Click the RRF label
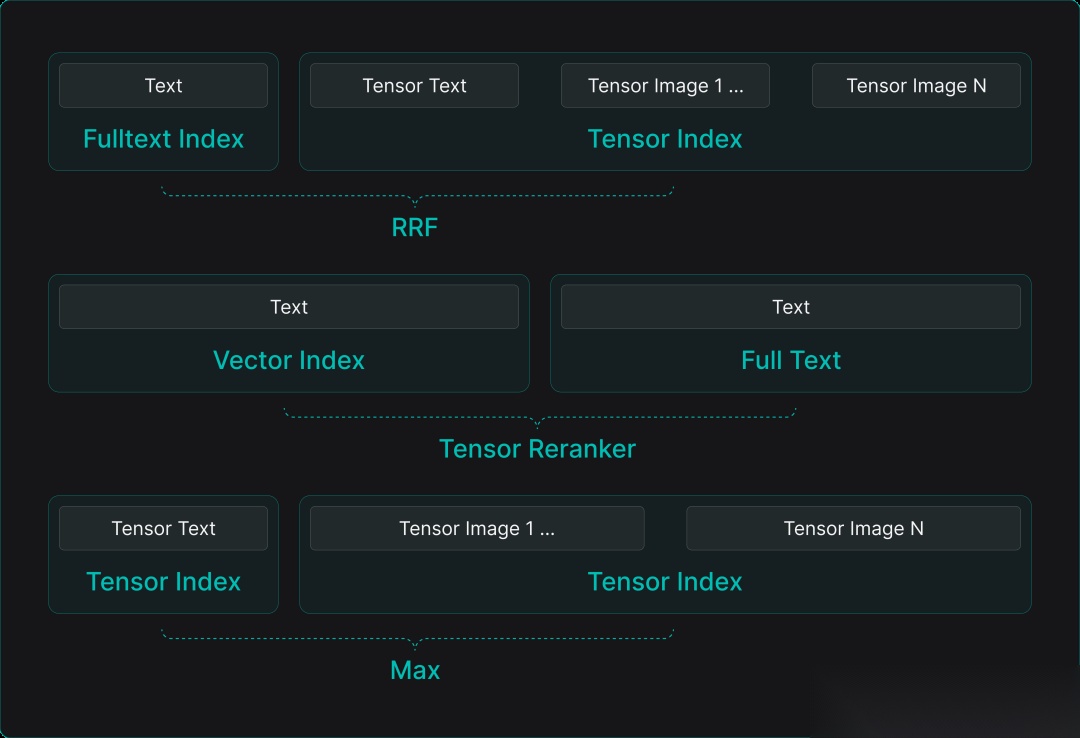Viewport: 1080px width, 738px height. (415, 227)
